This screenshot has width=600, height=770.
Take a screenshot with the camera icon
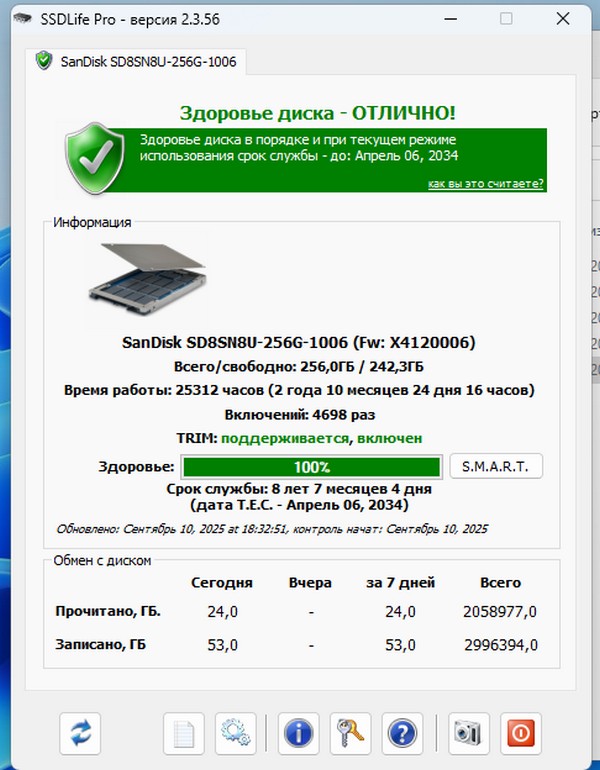tap(467, 734)
